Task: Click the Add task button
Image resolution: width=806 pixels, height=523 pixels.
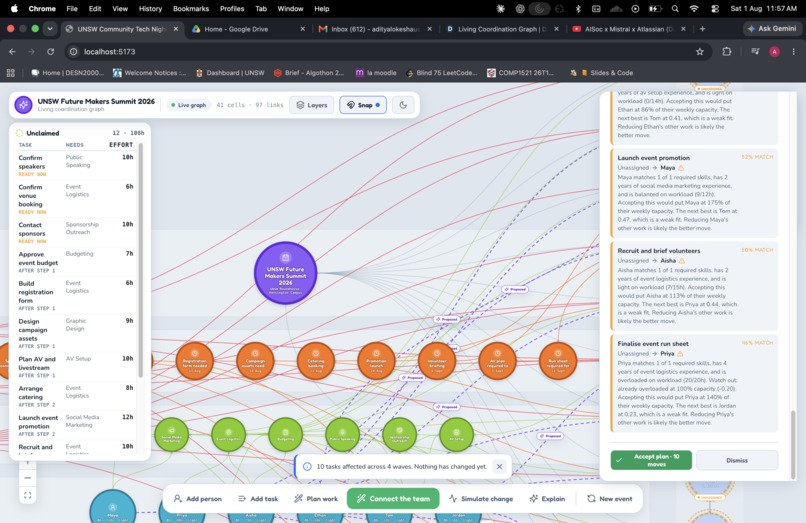Action: click(259, 499)
